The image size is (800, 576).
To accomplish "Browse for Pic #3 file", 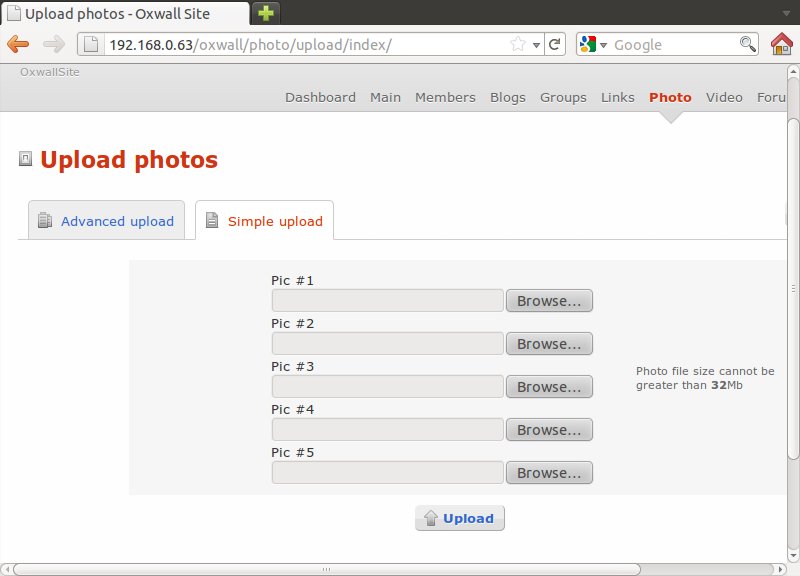I will coord(549,386).
